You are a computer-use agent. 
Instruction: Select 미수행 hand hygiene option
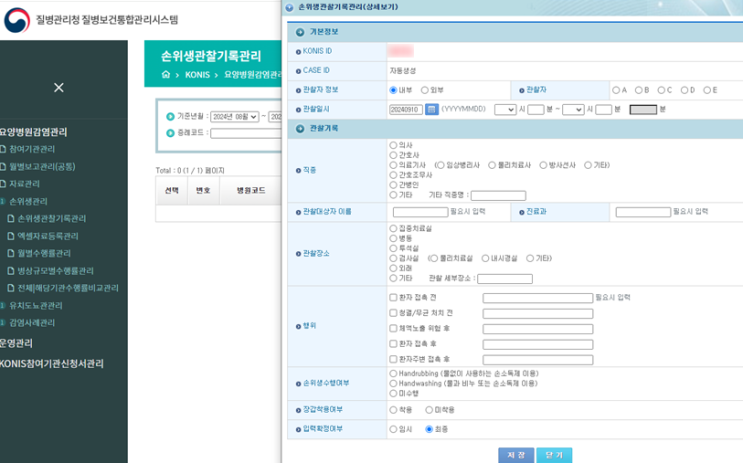pos(393,393)
